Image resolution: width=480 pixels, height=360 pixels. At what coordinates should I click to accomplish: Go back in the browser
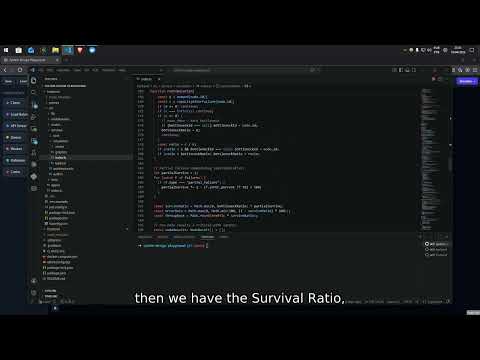click(x=5, y=70)
